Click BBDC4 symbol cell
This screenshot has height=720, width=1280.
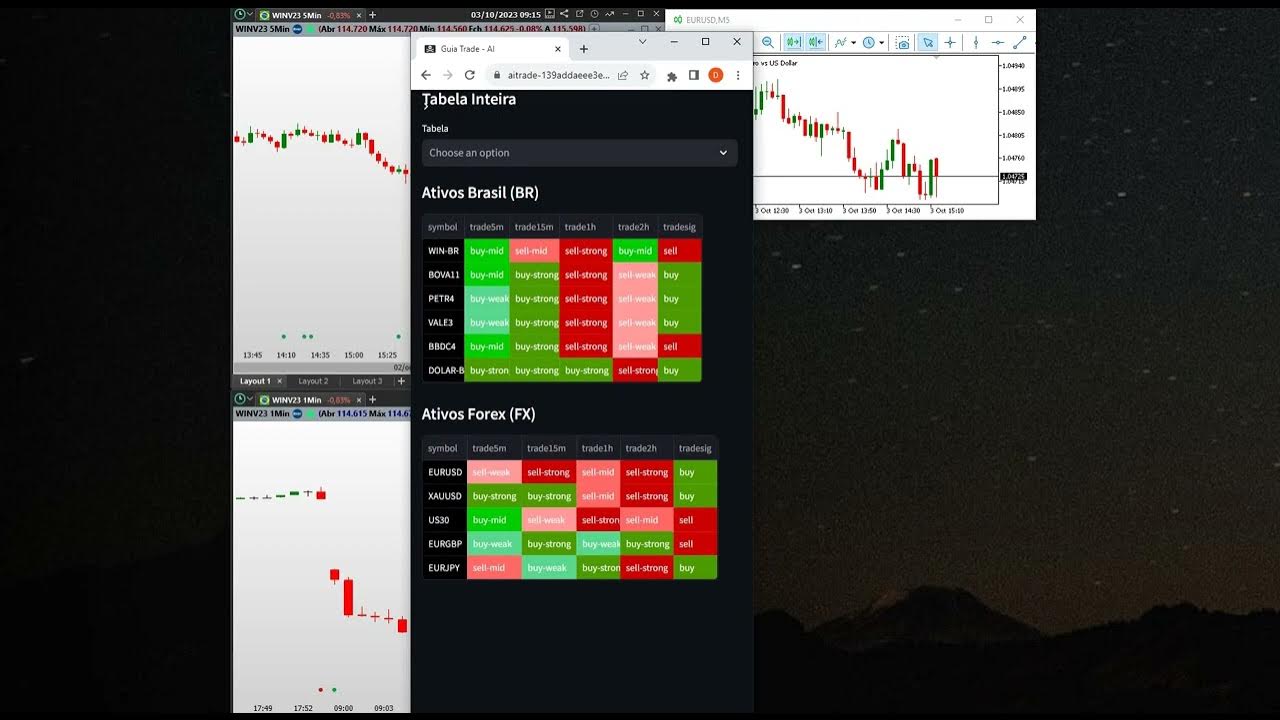(x=443, y=347)
